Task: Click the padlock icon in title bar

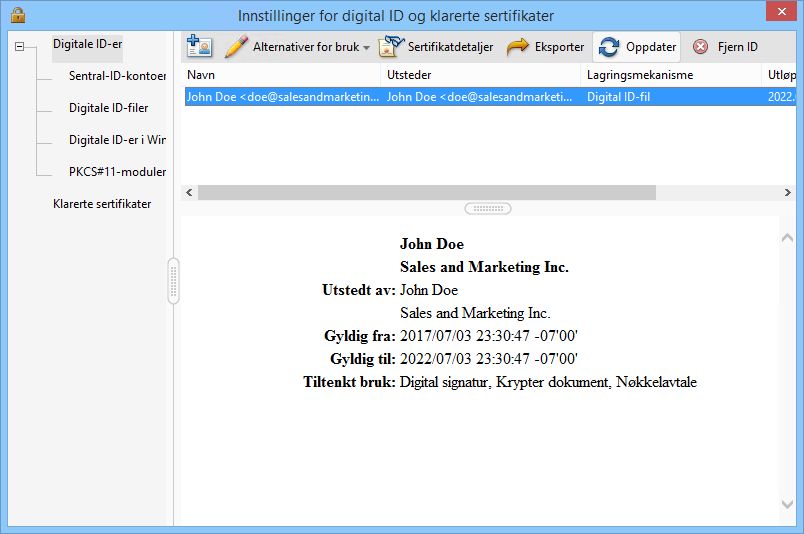Action: (x=17, y=15)
